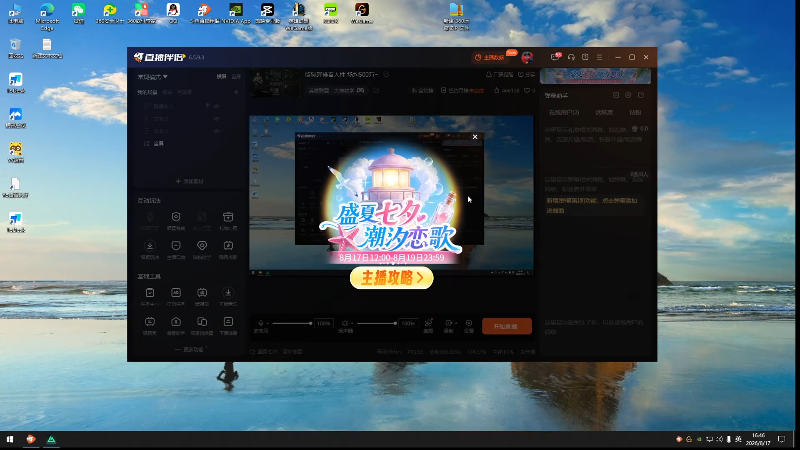This screenshot has height=450, width=800.
Task: Select the first scene tab 预览场景
Action: [x=147, y=92]
